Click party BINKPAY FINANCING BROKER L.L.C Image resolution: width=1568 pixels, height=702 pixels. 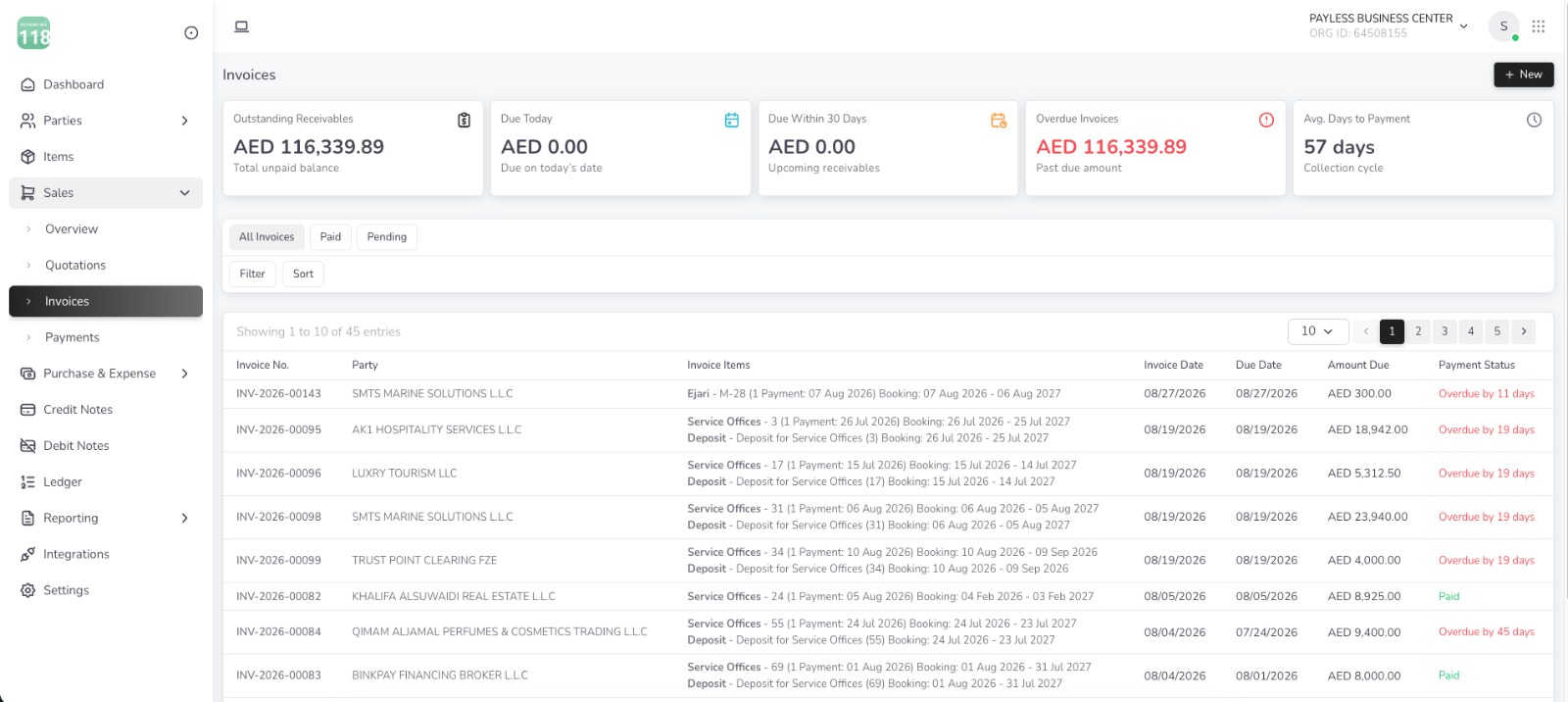[x=440, y=676]
